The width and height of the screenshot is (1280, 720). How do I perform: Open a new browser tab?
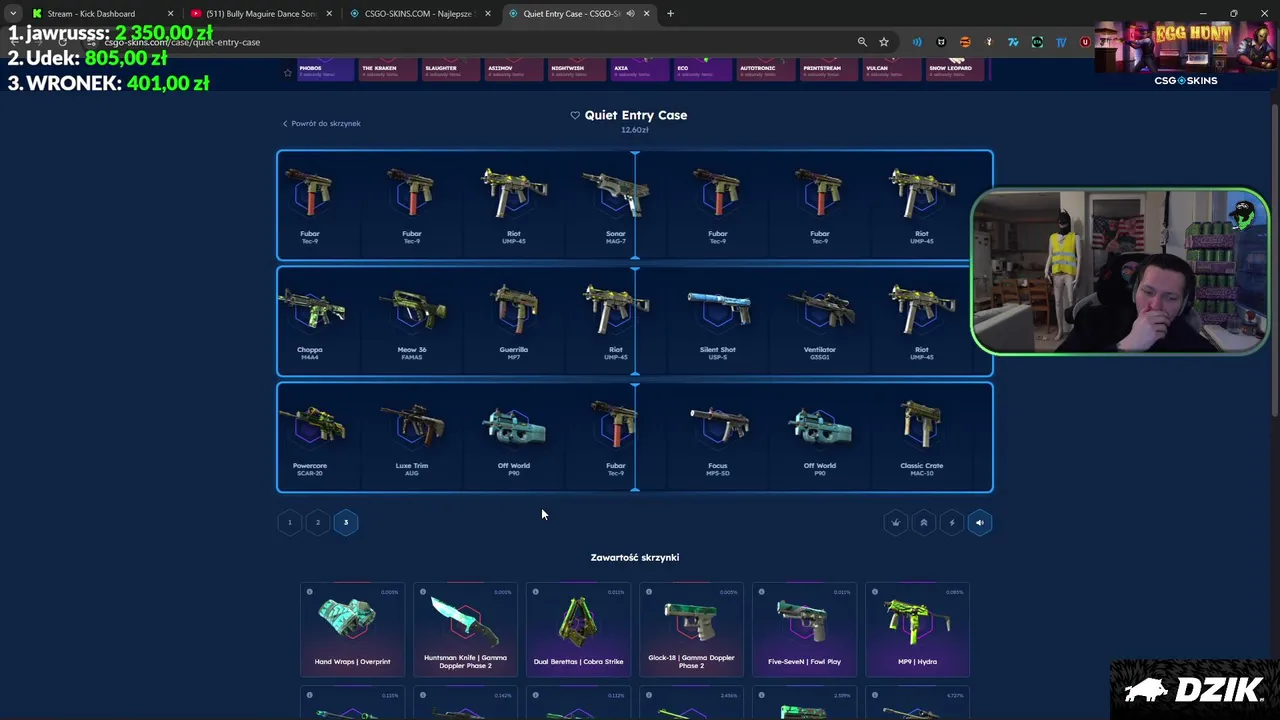(x=670, y=13)
